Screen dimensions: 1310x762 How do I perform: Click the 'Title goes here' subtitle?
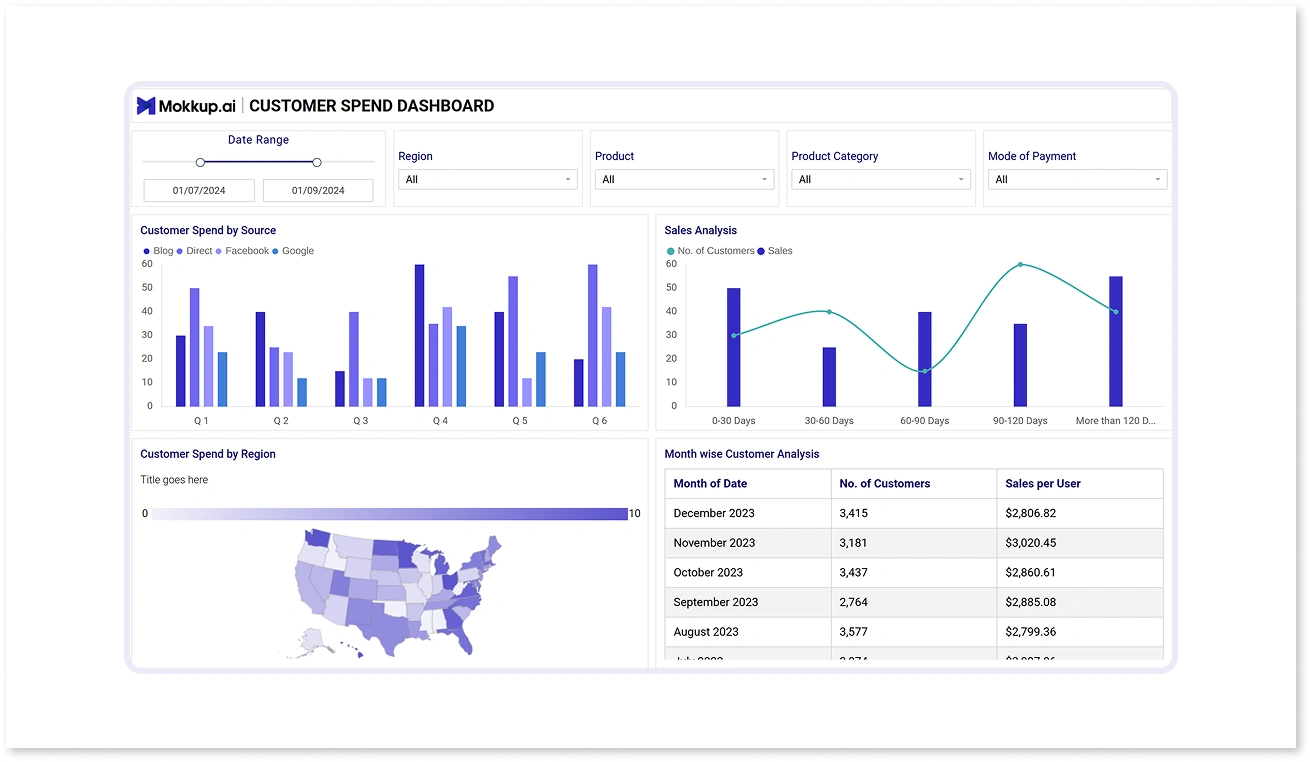pos(175,480)
